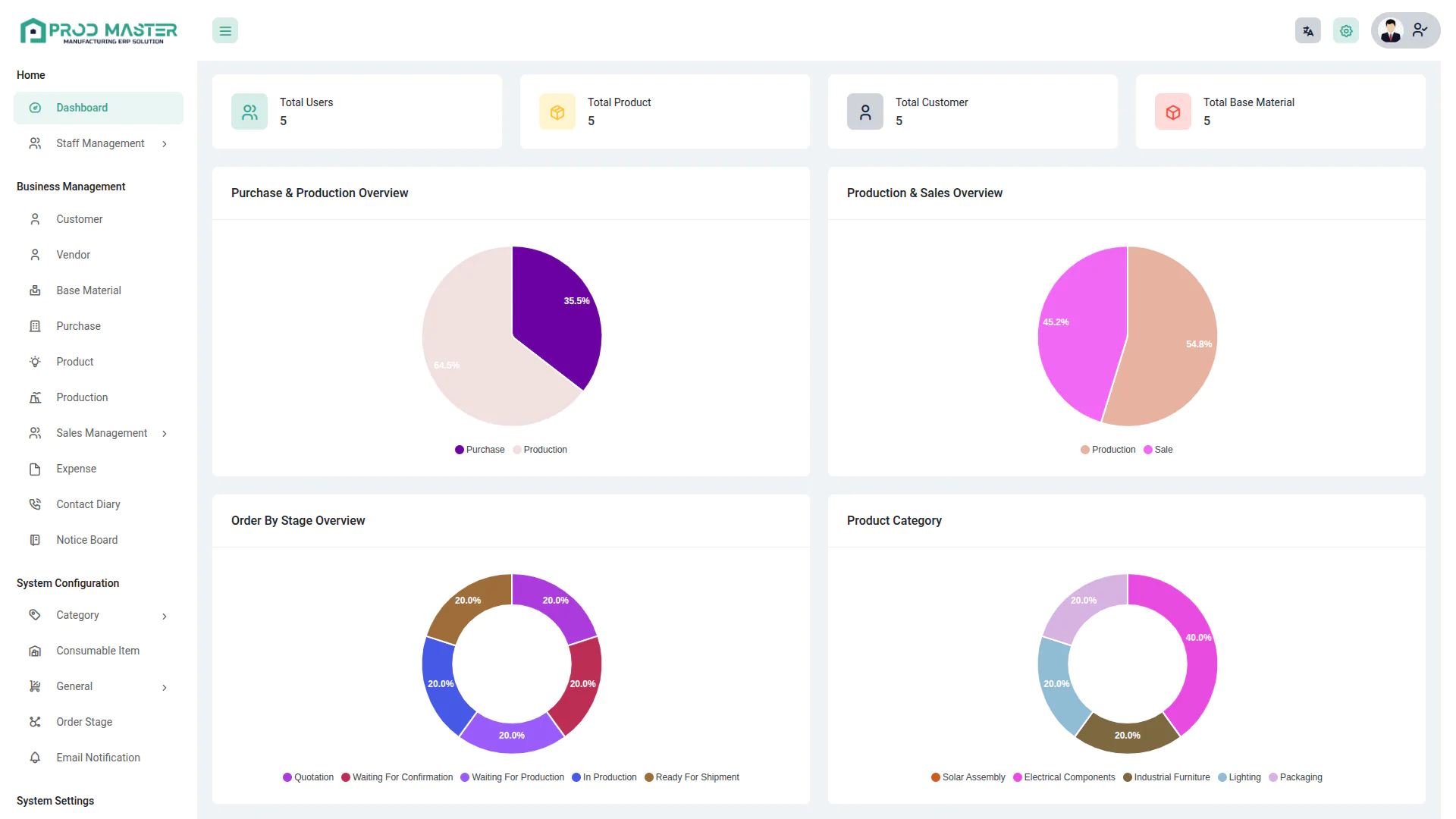Click the Total Product box icon
Image resolution: width=1456 pixels, height=819 pixels.
(x=557, y=112)
